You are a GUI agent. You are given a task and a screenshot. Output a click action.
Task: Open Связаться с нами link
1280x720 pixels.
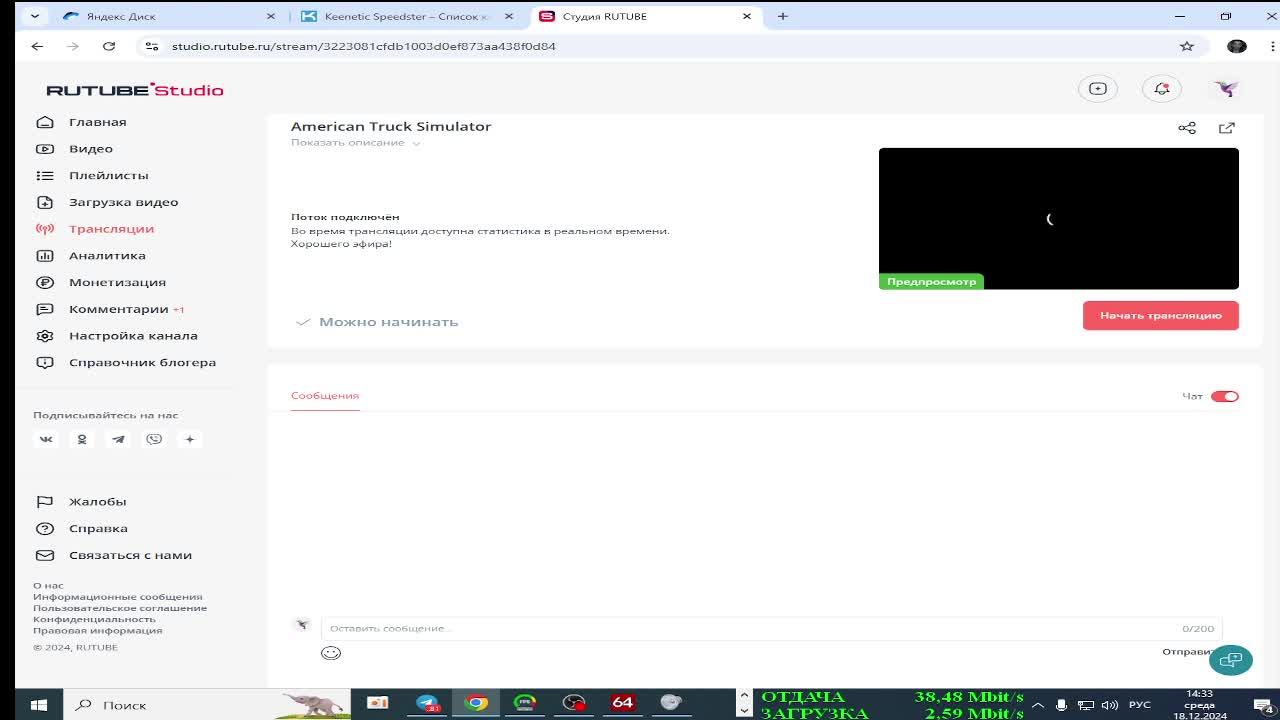tap(130, 555)
